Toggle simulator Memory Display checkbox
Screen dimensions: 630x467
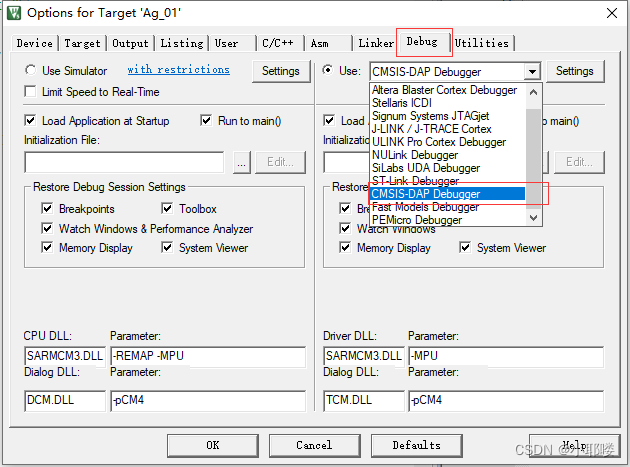47,247
